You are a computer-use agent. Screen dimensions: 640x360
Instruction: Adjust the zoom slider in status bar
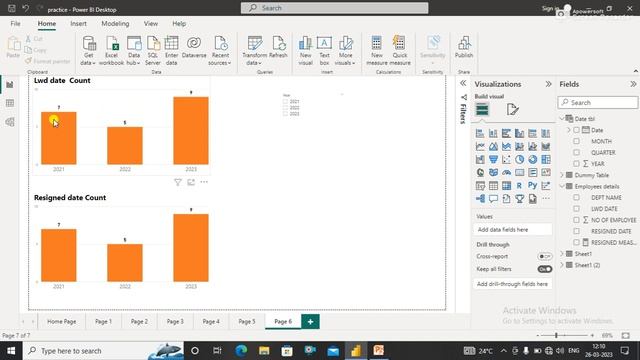click(x=556, y=336)
